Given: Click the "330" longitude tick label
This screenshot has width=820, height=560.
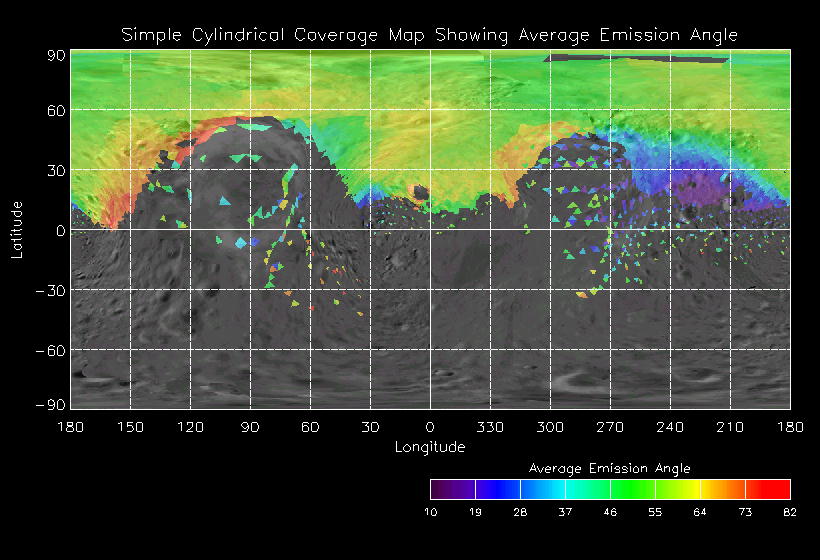Looking at the screenshot, I should pyautogui.click(x=490, y=427).
